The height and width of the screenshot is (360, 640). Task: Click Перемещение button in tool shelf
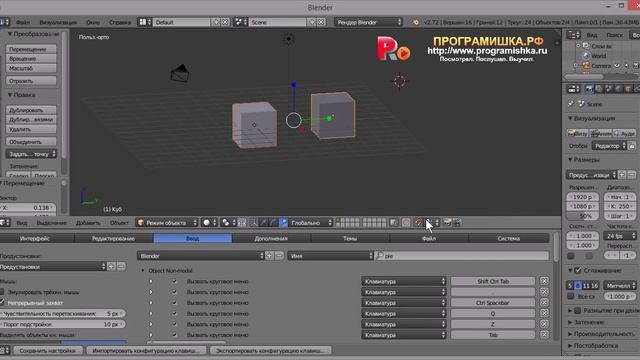[31, 49]
